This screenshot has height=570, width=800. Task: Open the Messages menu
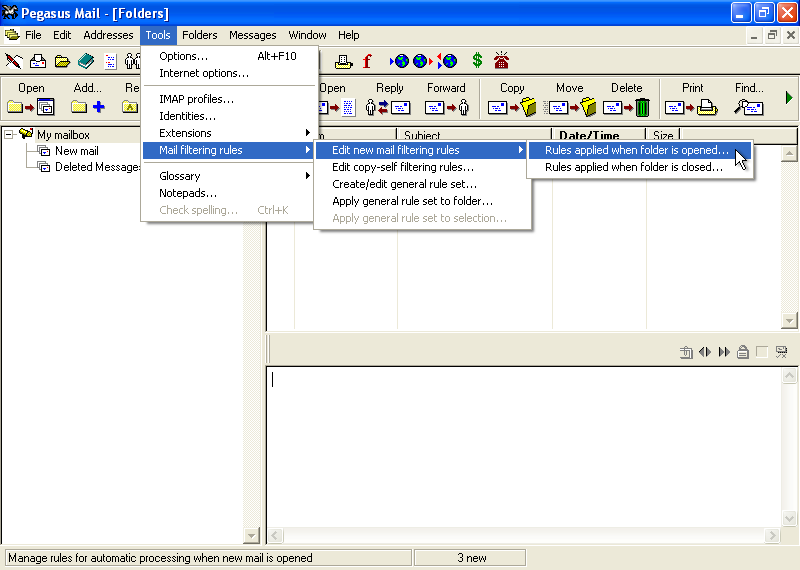tap(253, 35)
